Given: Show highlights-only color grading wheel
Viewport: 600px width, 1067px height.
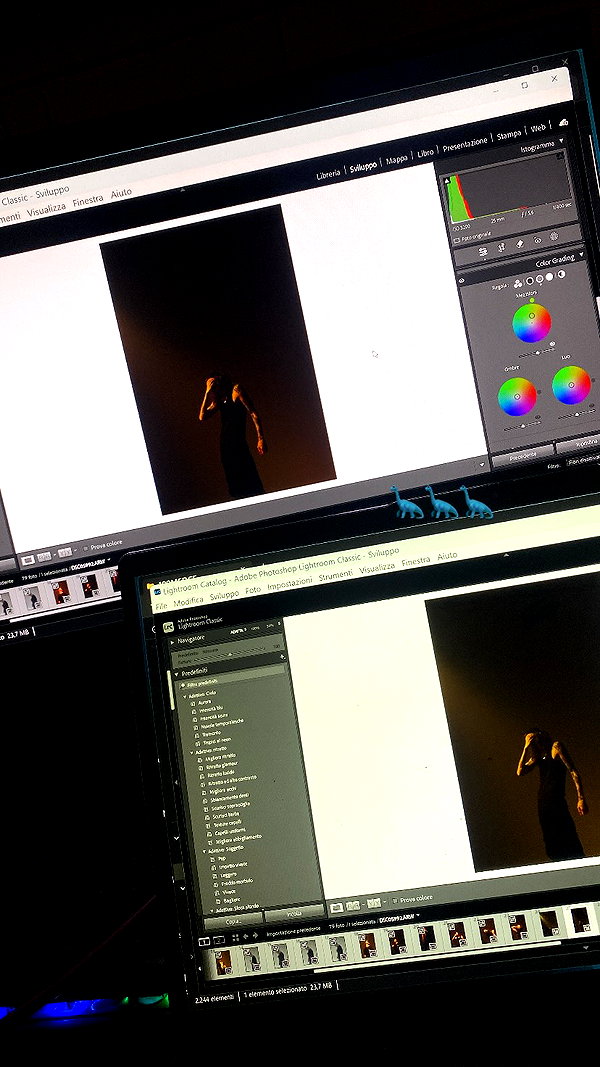Looking at the screenshot, I should click(x=550, y=277).
